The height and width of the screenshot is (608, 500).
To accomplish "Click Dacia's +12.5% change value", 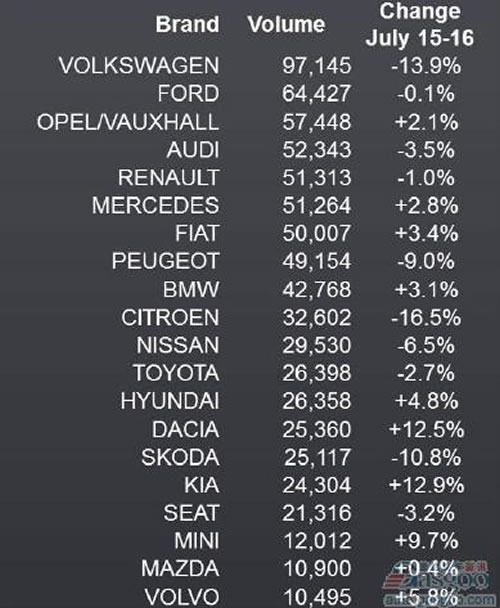I will (x=426, y=429).
